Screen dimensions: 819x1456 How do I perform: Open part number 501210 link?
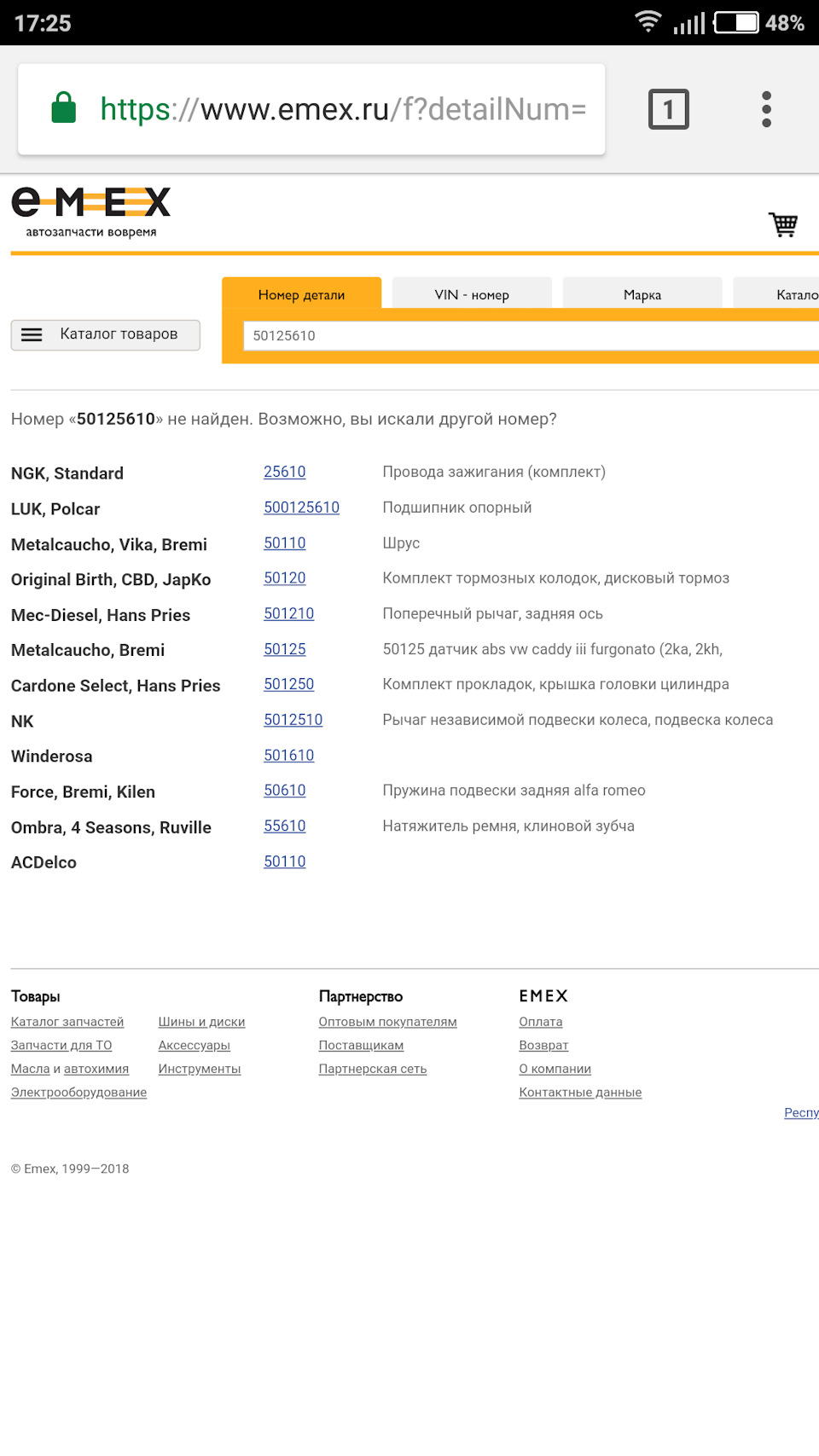tap(289, 614)
